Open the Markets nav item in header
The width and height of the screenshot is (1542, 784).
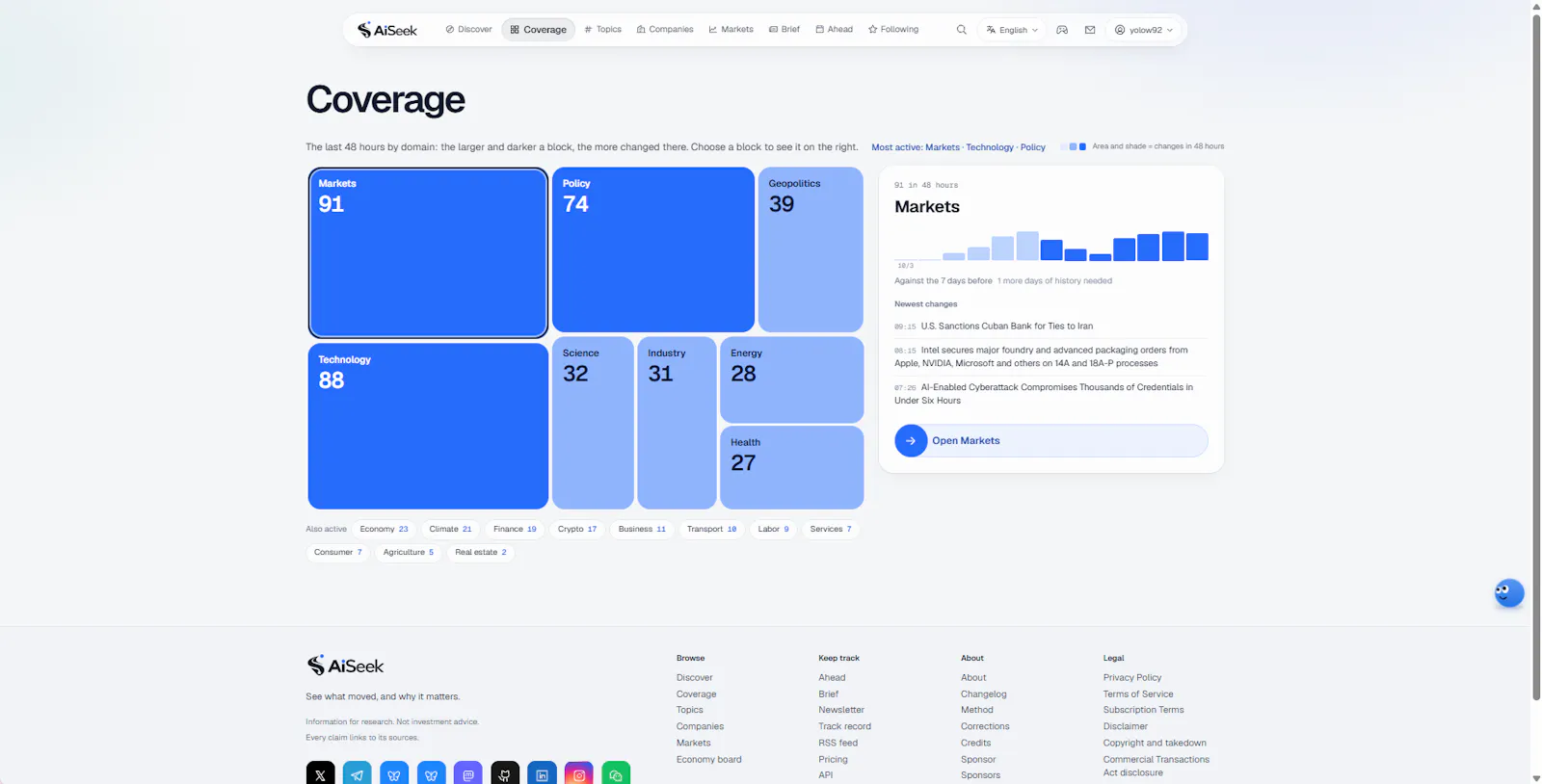click(731, 30)
